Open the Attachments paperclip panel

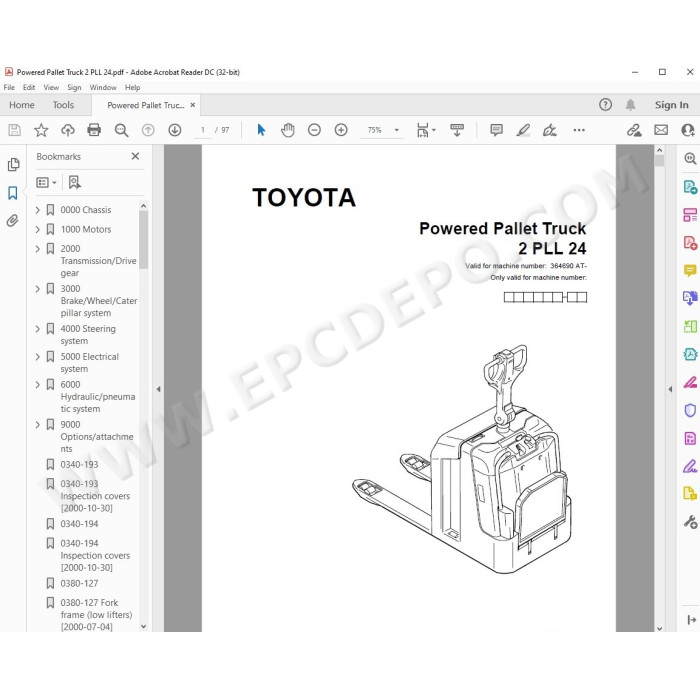pyautogui.click(x=12, y=221)
